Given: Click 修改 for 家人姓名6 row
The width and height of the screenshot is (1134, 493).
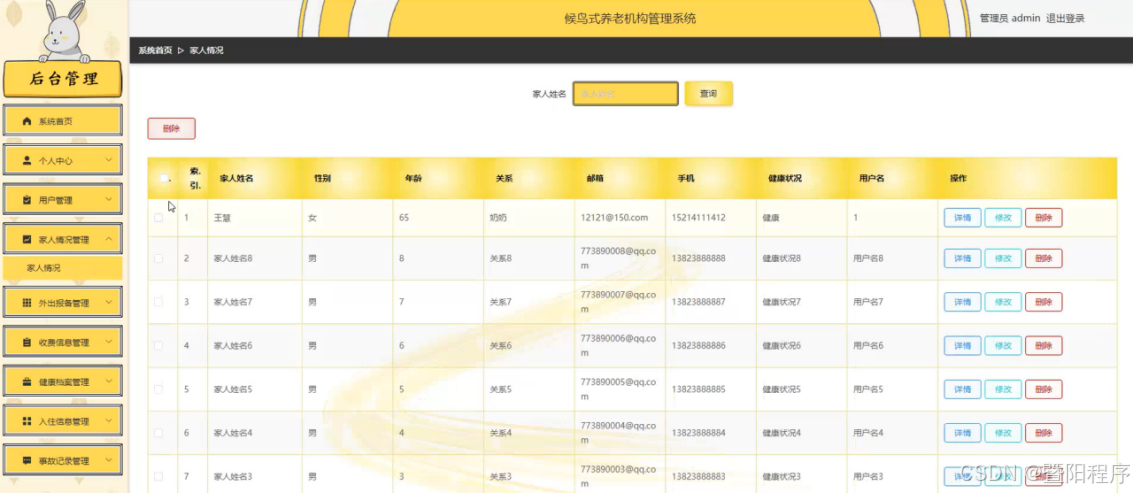Looking at the screenshot, I should 1003,346.
